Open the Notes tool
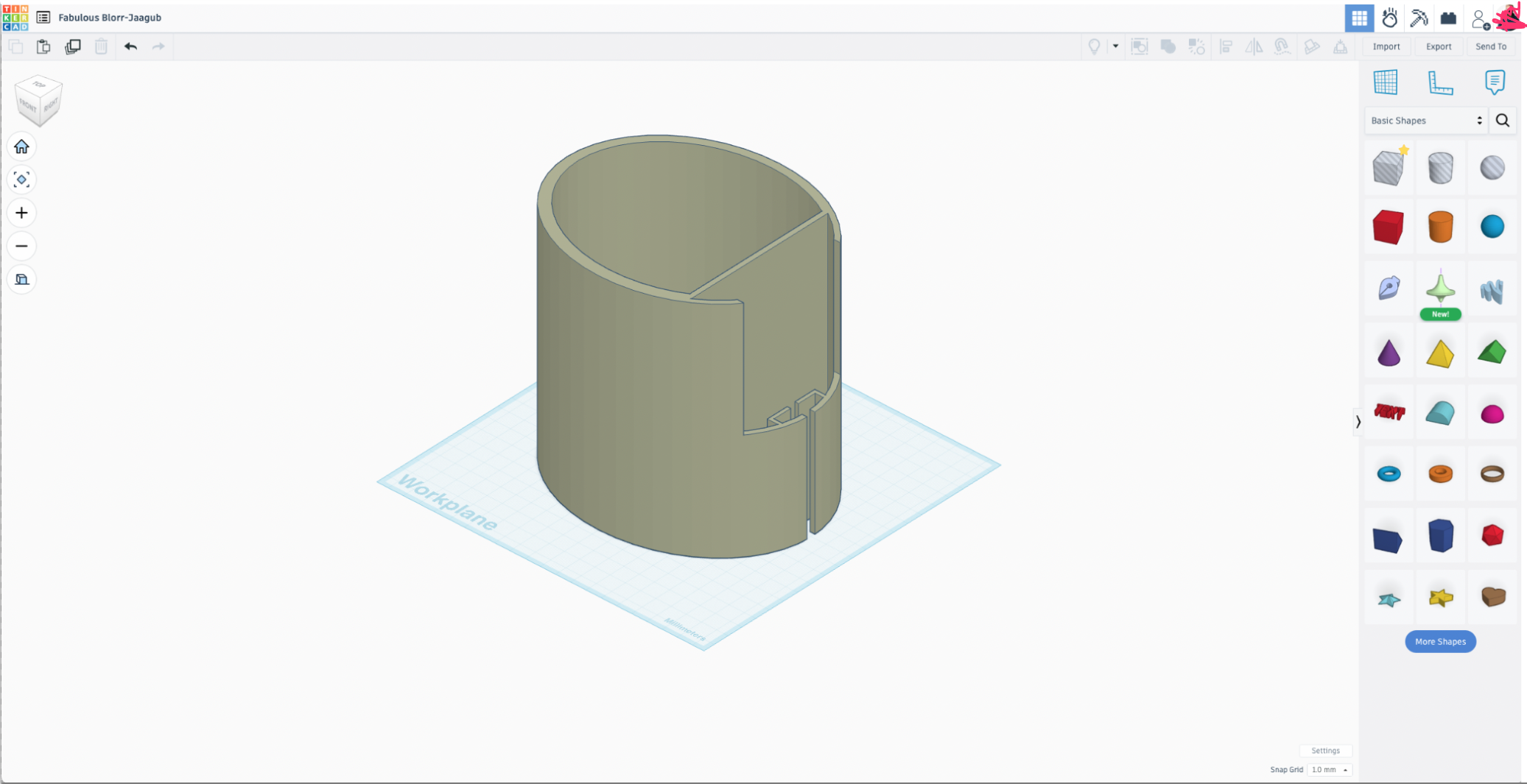 tap(1494, 82)
